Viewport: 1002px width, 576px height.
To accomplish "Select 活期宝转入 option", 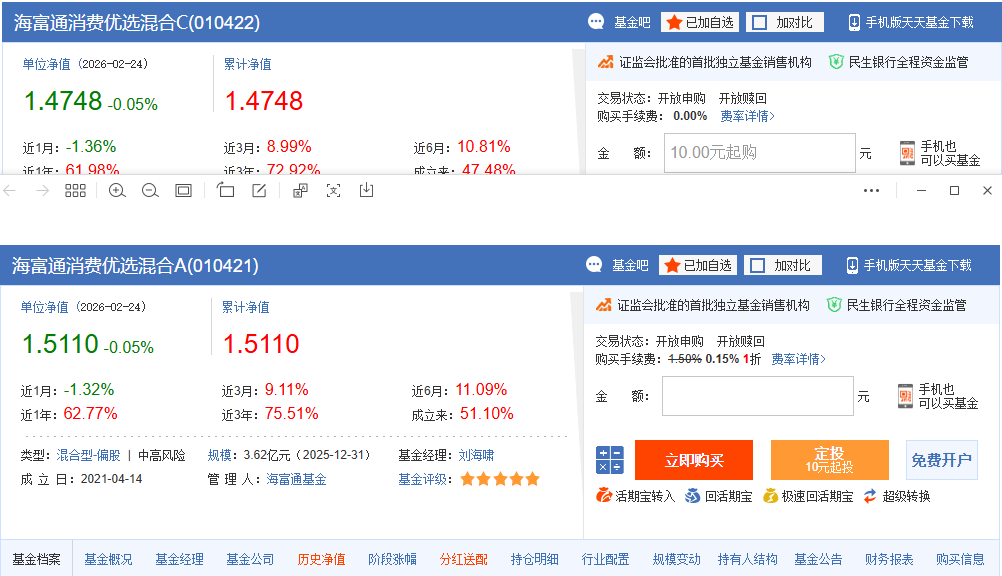I will click(635, 496).
